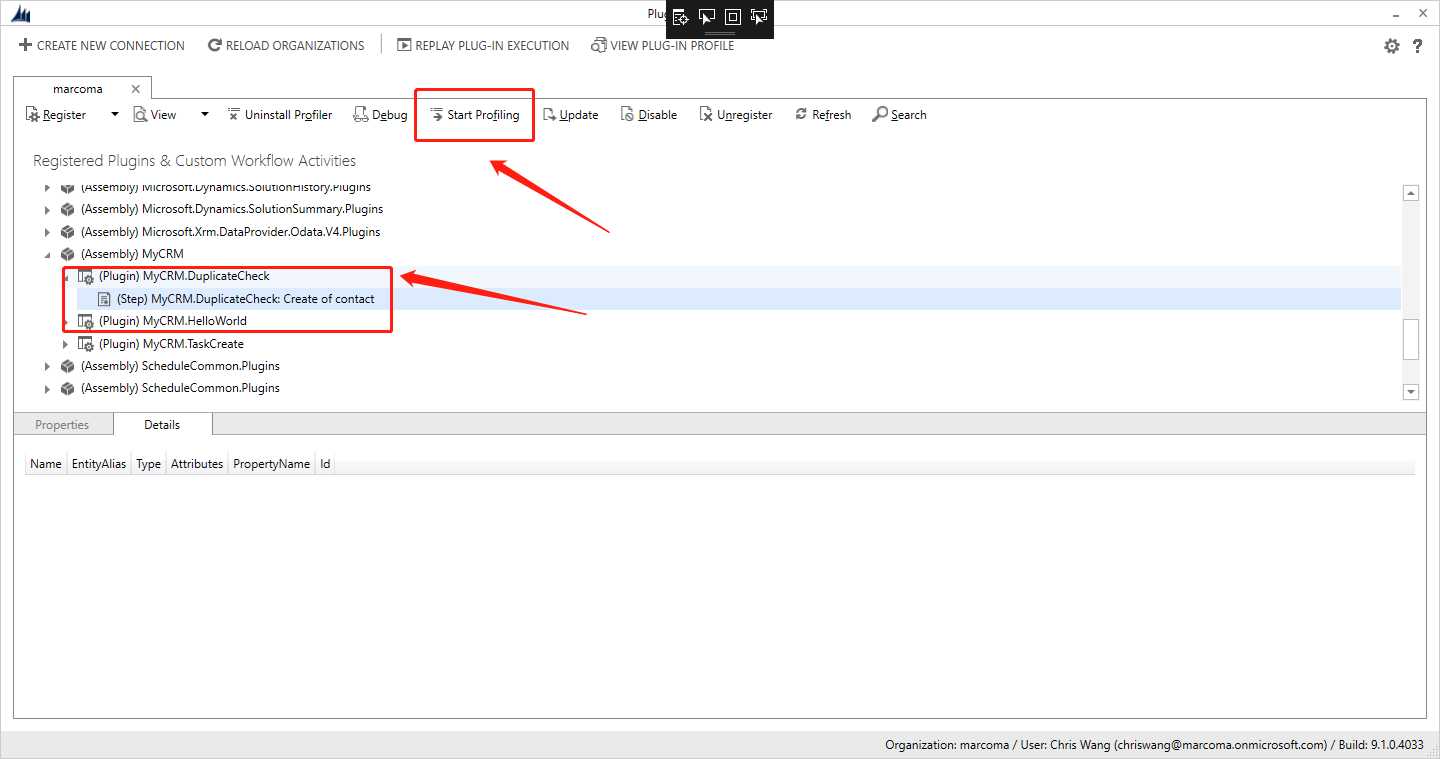Sort by Attributes column header

point(197,464)
